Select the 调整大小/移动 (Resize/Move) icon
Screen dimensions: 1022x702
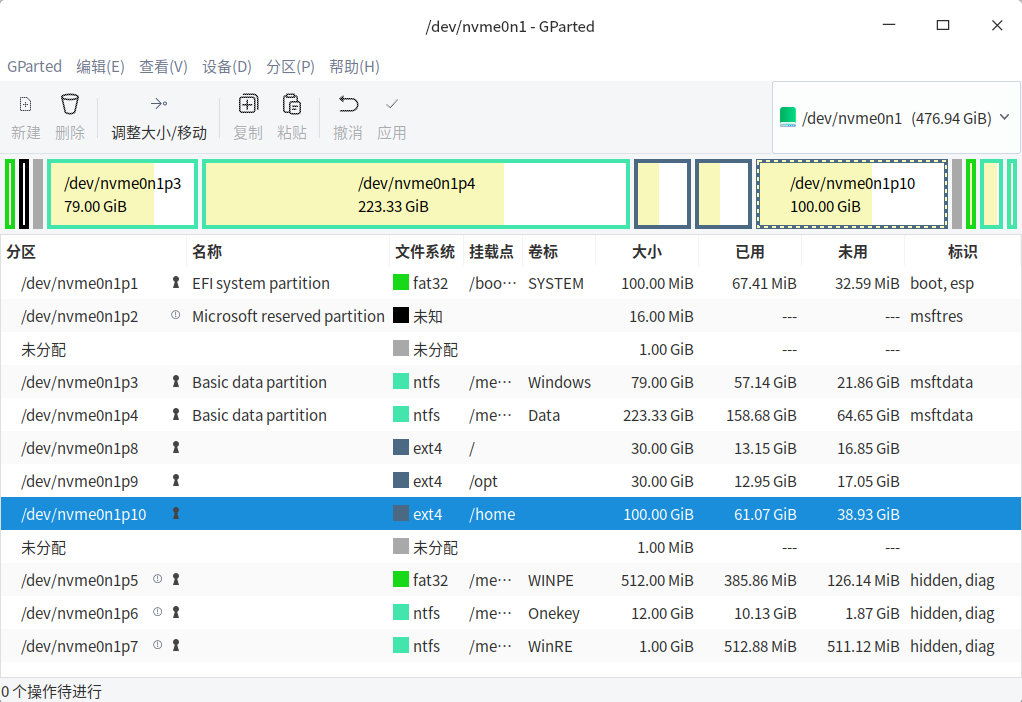pyautogui.click(x=158, y=103)
